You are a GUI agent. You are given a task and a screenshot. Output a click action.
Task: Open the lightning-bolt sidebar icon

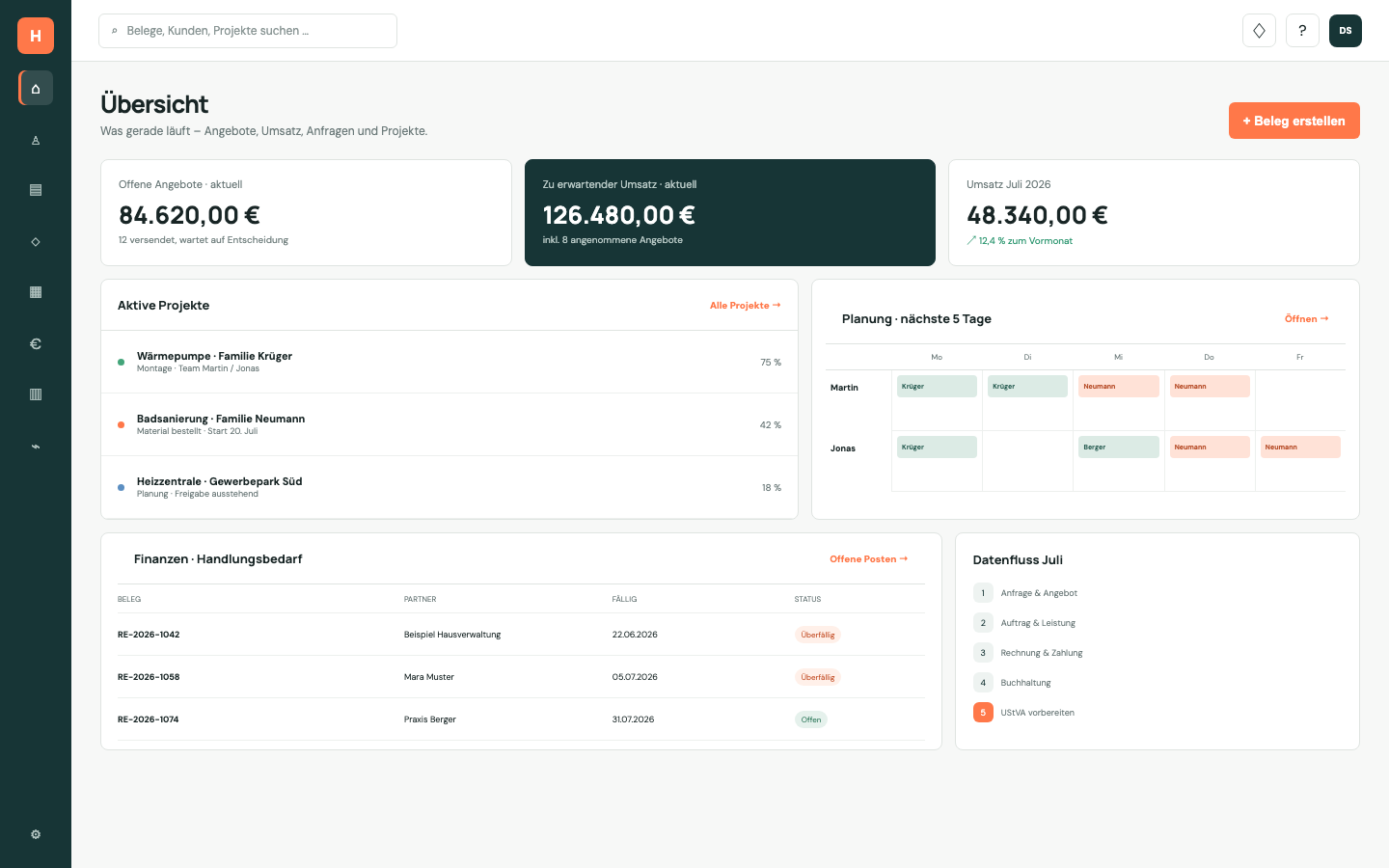tap(36, 446)
